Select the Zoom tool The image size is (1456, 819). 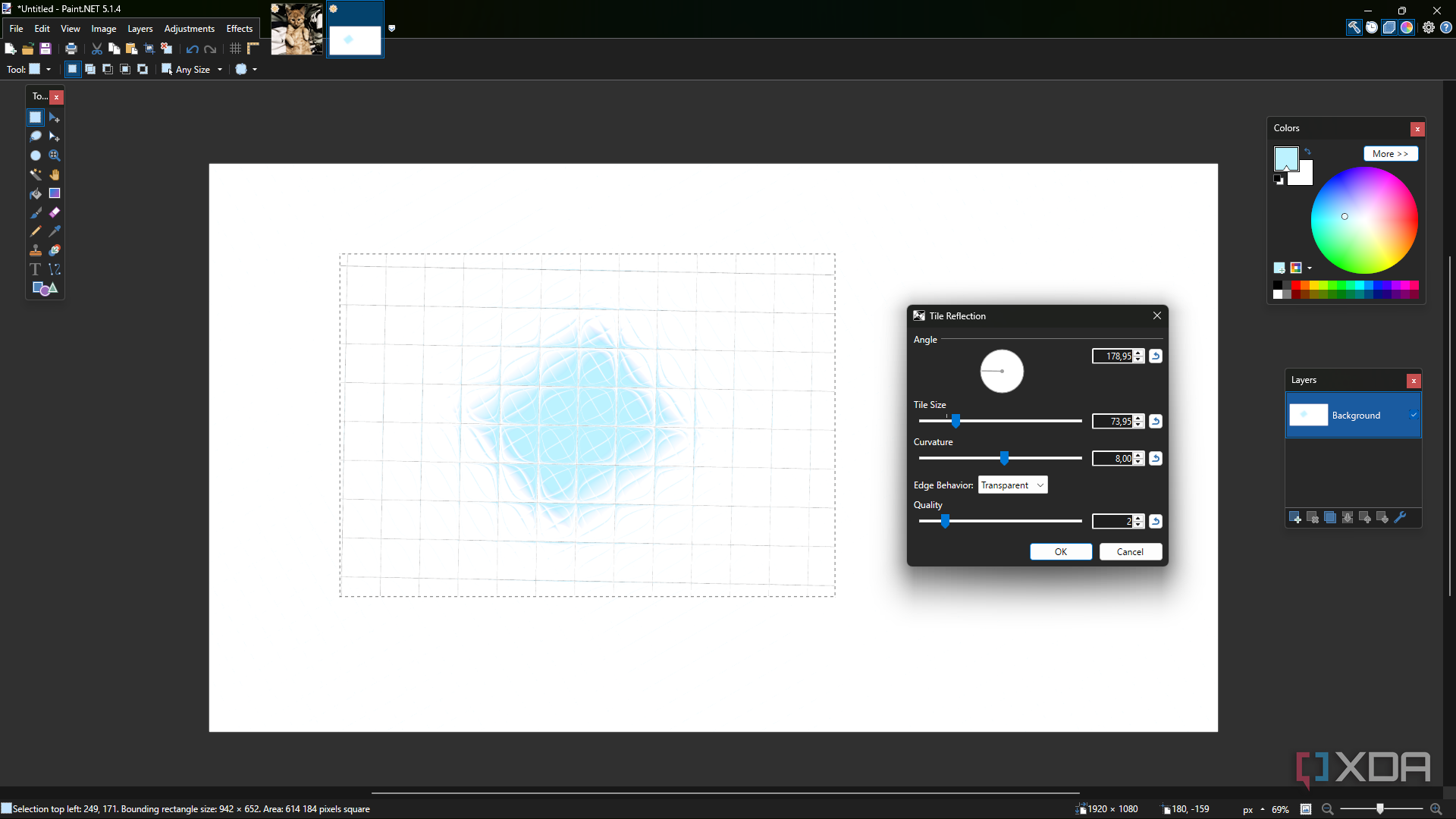point(55,155)
